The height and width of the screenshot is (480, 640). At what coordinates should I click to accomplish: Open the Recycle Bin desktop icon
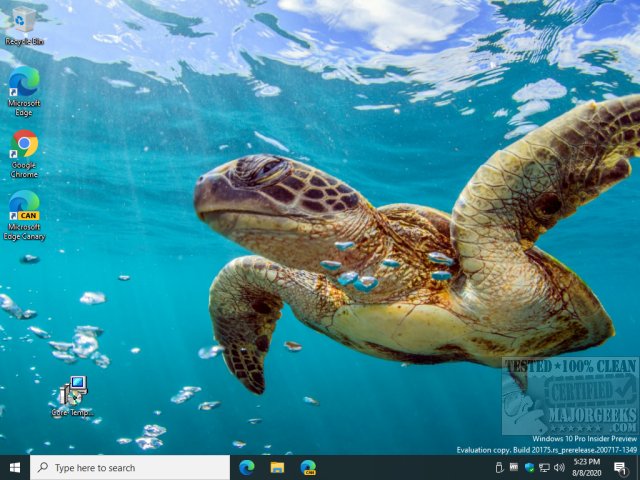24,25
